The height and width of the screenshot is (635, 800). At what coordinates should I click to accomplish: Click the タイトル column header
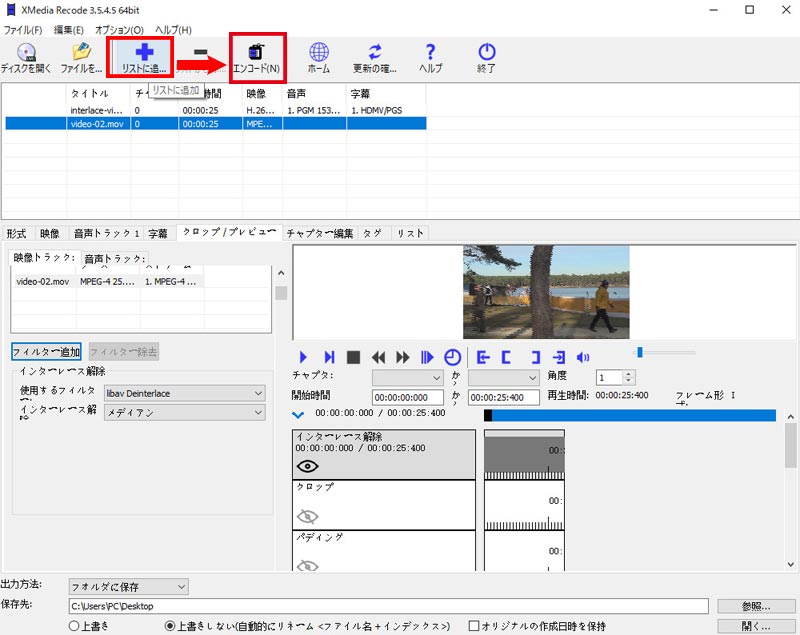[98, 93]
